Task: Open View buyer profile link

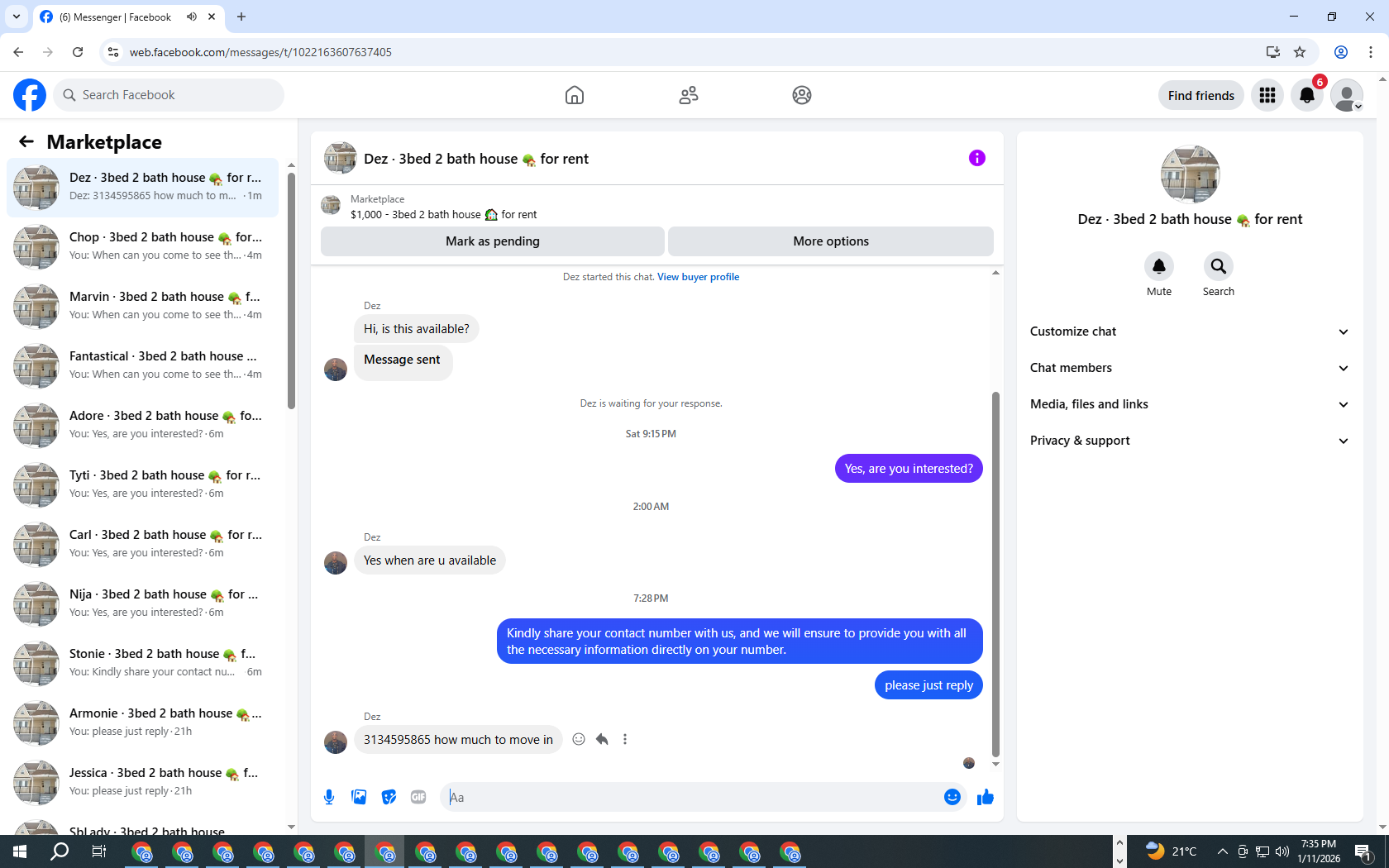Action: point(699,277)
